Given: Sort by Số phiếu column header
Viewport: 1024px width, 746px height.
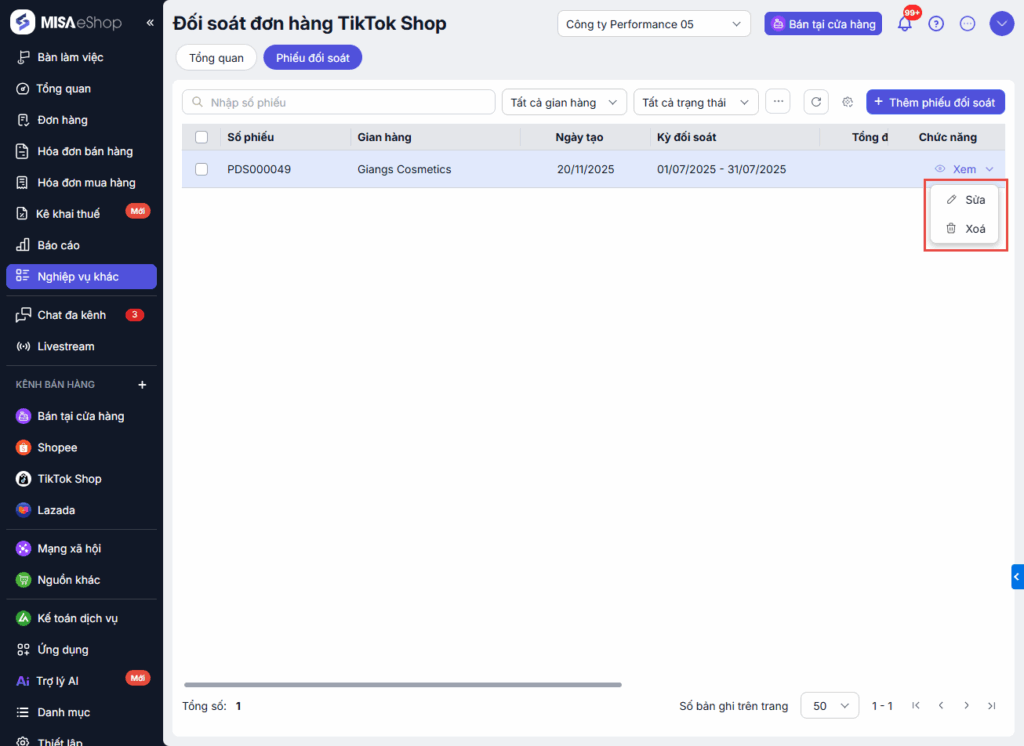Looking at the screenshot, I should 251,137.
